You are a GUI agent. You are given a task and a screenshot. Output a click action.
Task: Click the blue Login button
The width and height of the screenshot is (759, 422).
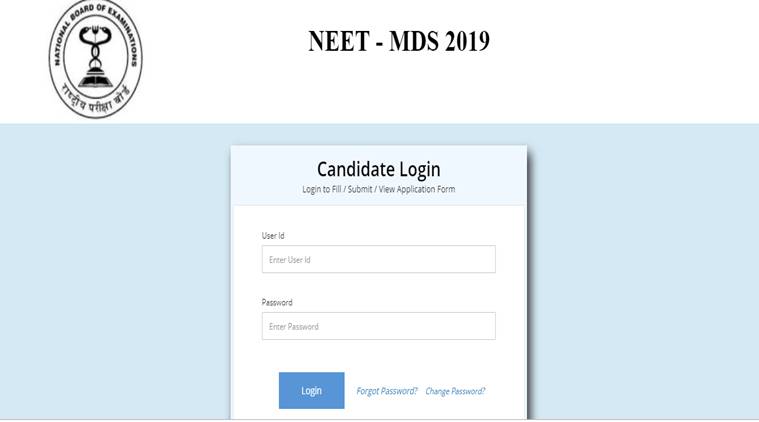[312, 391]
